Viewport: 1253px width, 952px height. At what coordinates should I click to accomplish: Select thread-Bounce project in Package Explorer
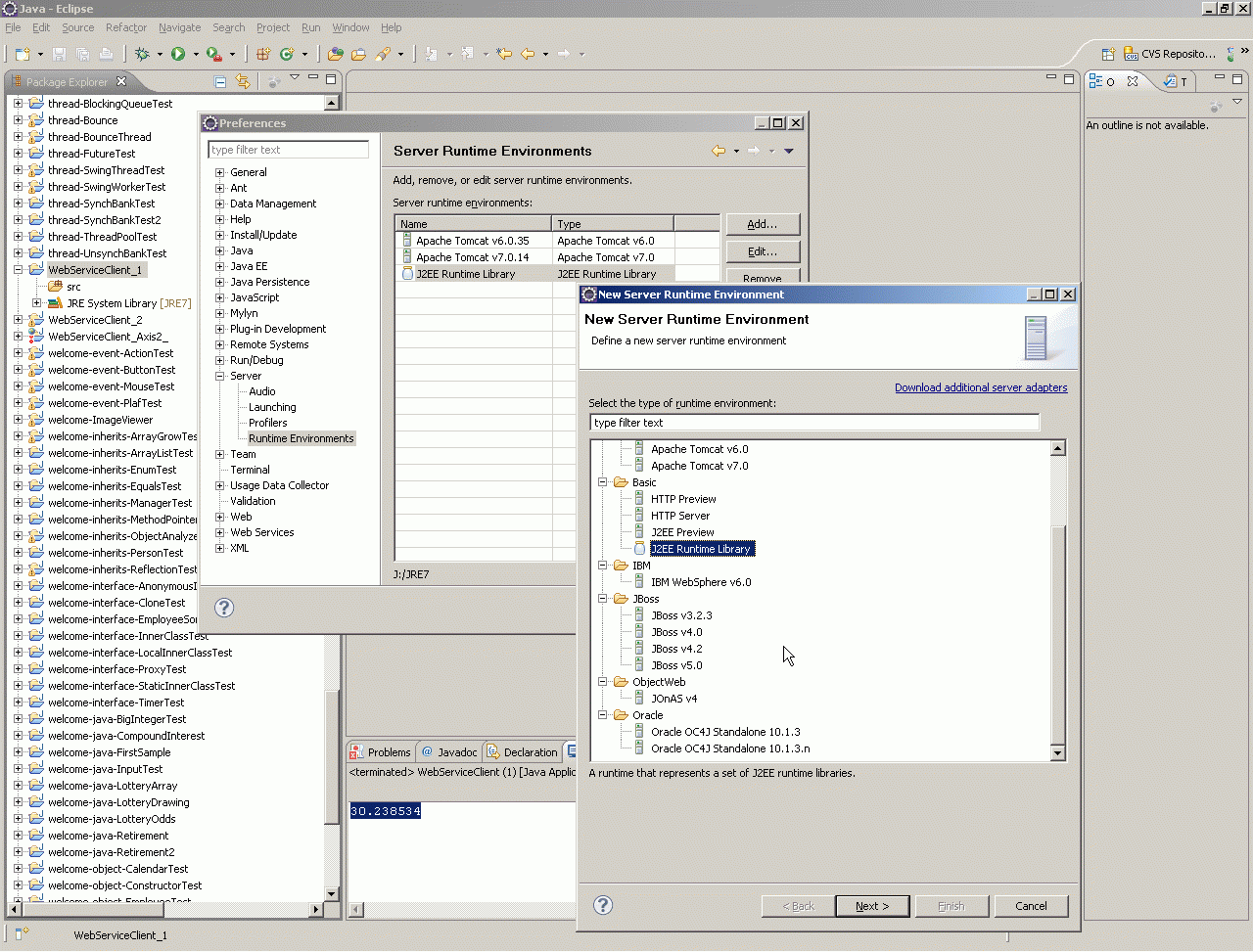(x=82, y=120)
